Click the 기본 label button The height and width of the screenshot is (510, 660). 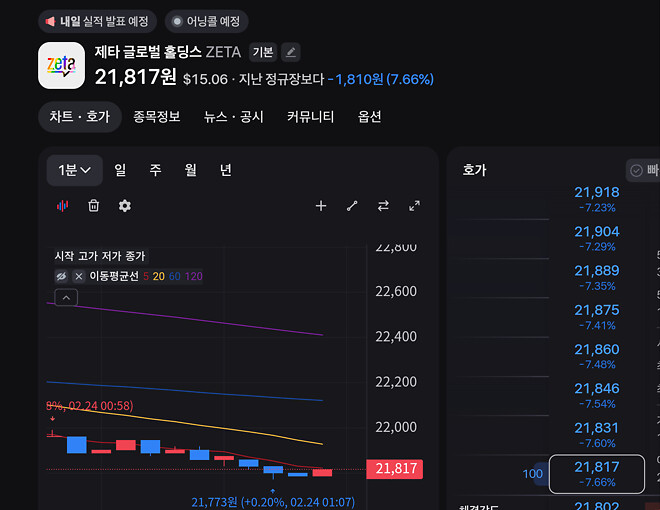(263, 52)
